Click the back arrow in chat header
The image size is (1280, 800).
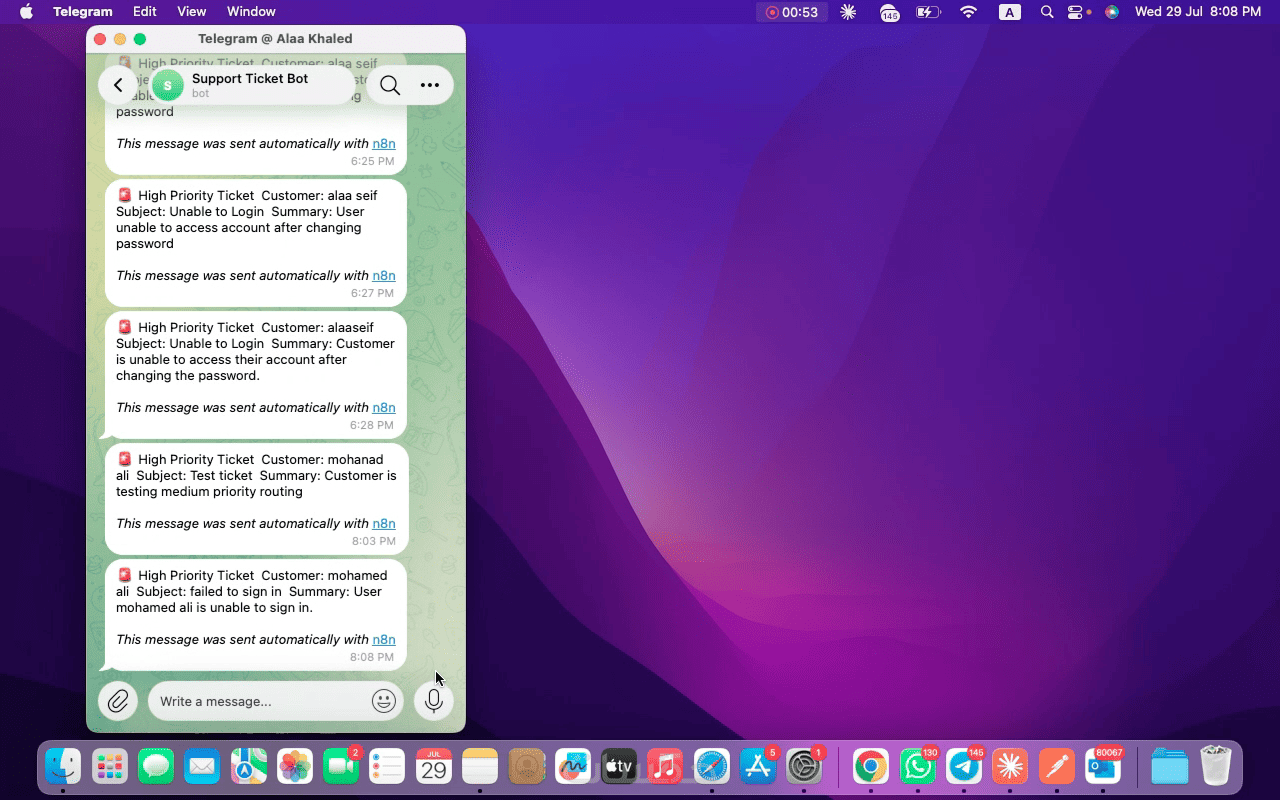pos(118,86)
